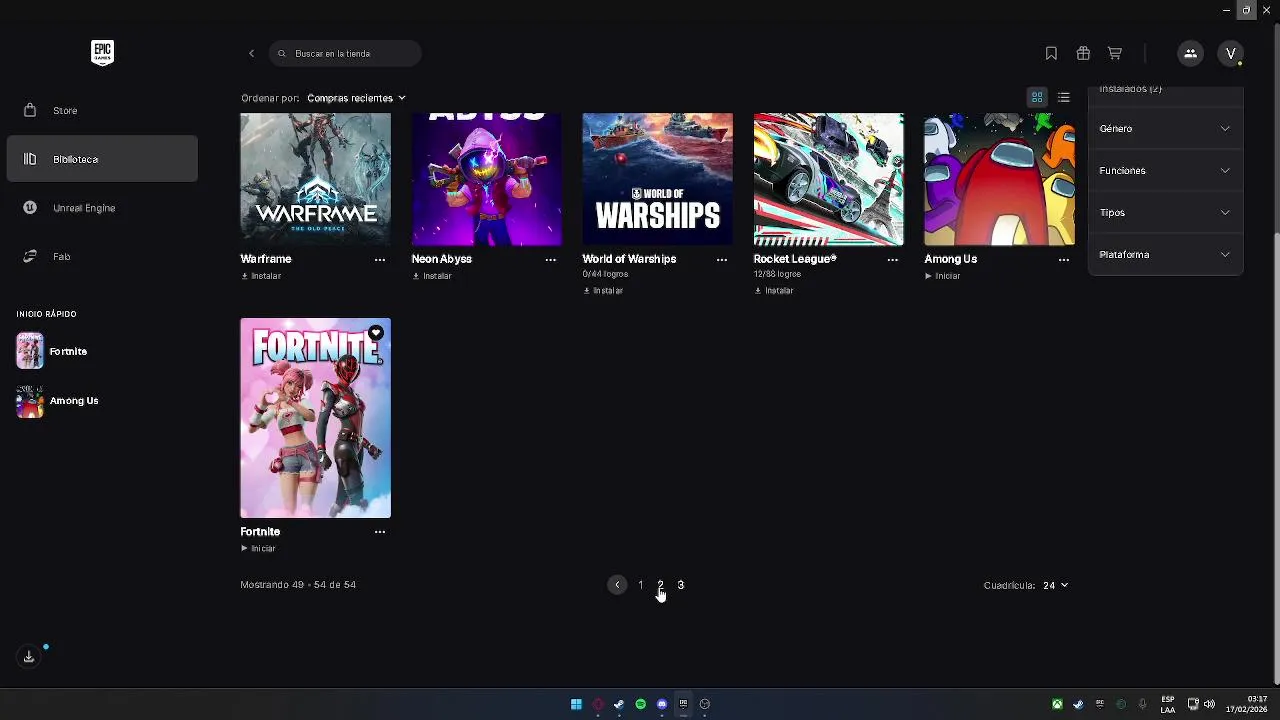Screen dimensions: 1280x720
Task: Open the Cuadrícula 24 page size dropdown
Action: [1055, 585]
